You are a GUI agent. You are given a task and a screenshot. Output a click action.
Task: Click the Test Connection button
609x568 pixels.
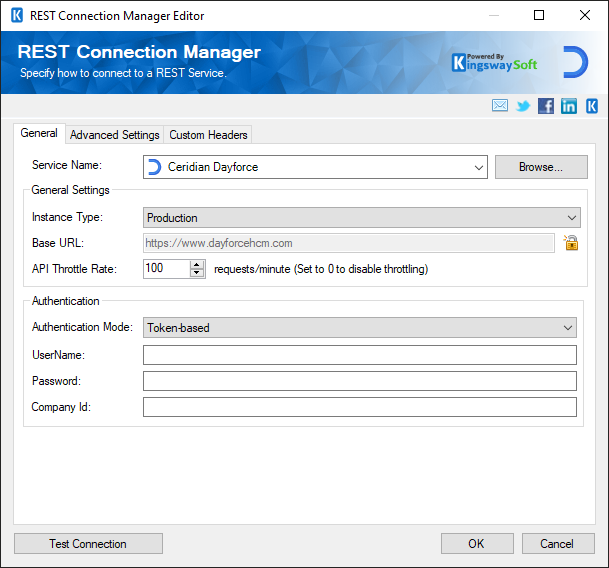click(88, 544)
